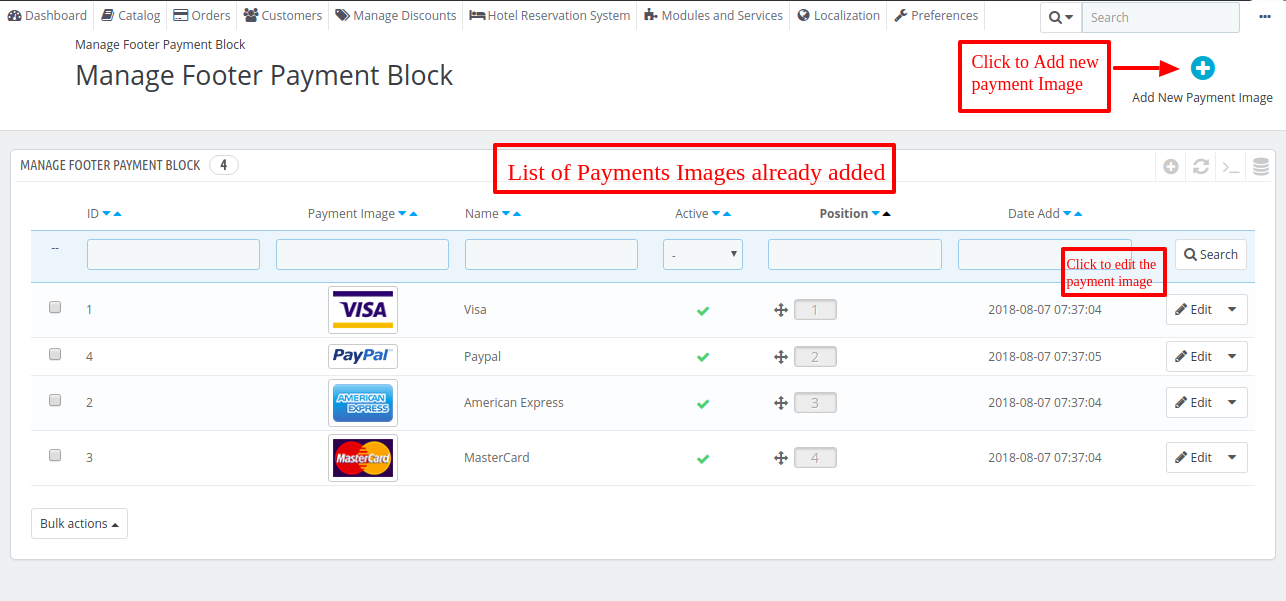Sort Position column descending arrow
Screen dimensions: 1286x601
click(876, 214)
